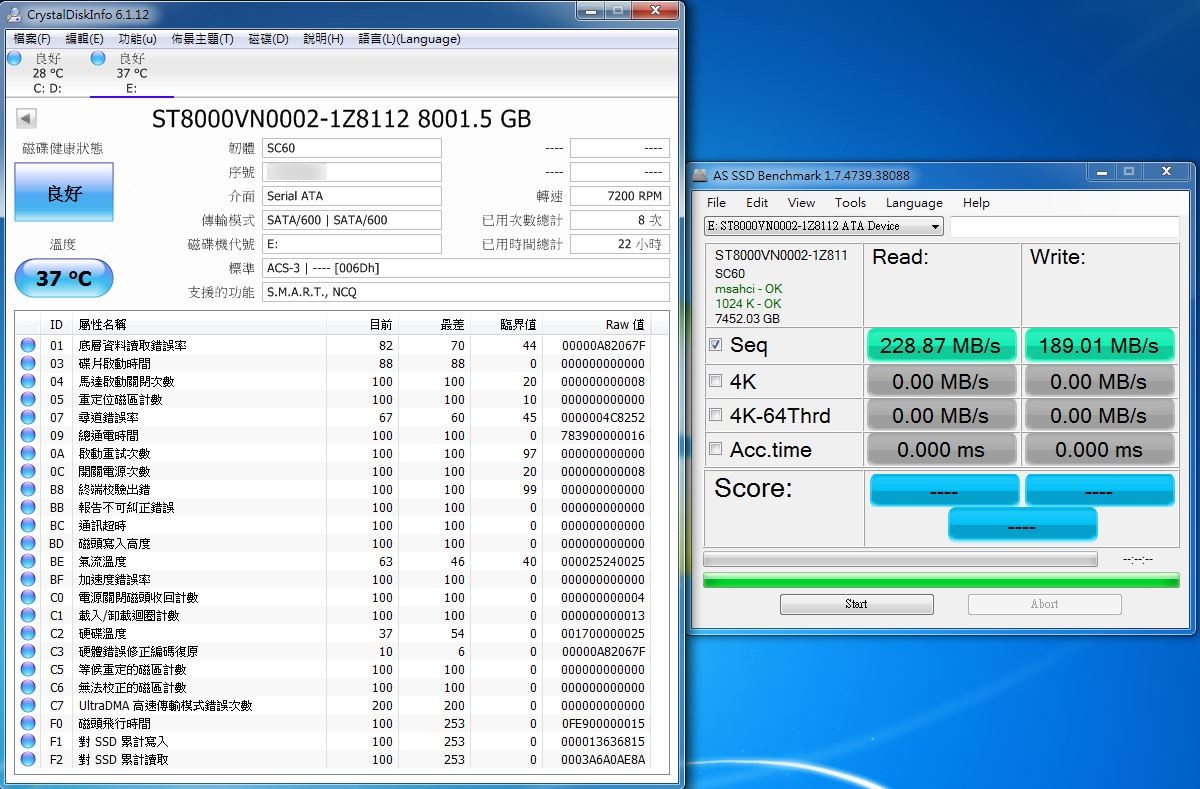Open Language menu in AS SSD Benchmark
1200x789 pixels.
(x=914, y=202)
